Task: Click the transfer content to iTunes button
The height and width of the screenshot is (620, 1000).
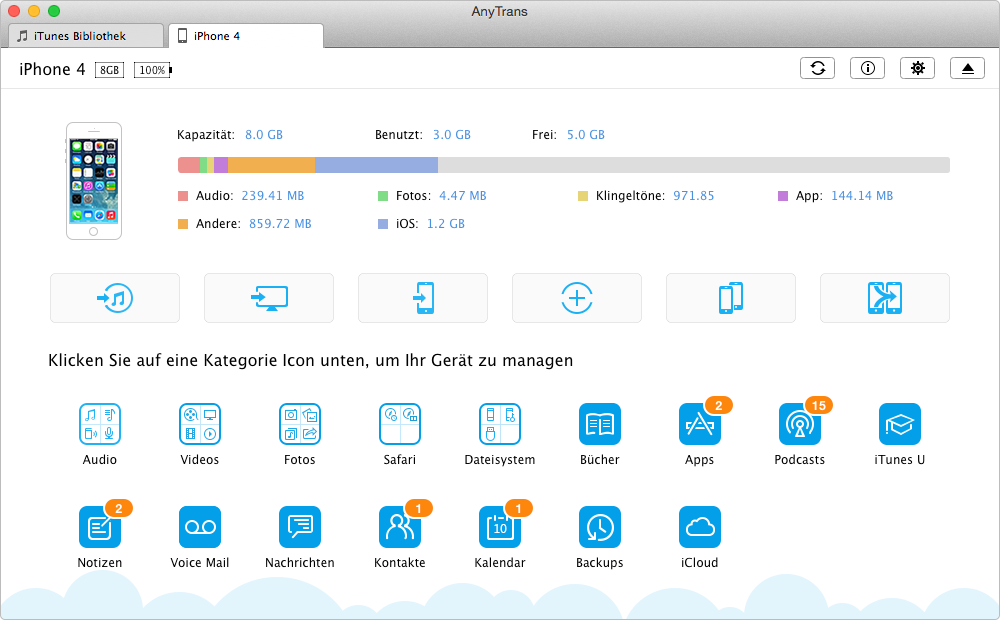Action: coord(115,298)
